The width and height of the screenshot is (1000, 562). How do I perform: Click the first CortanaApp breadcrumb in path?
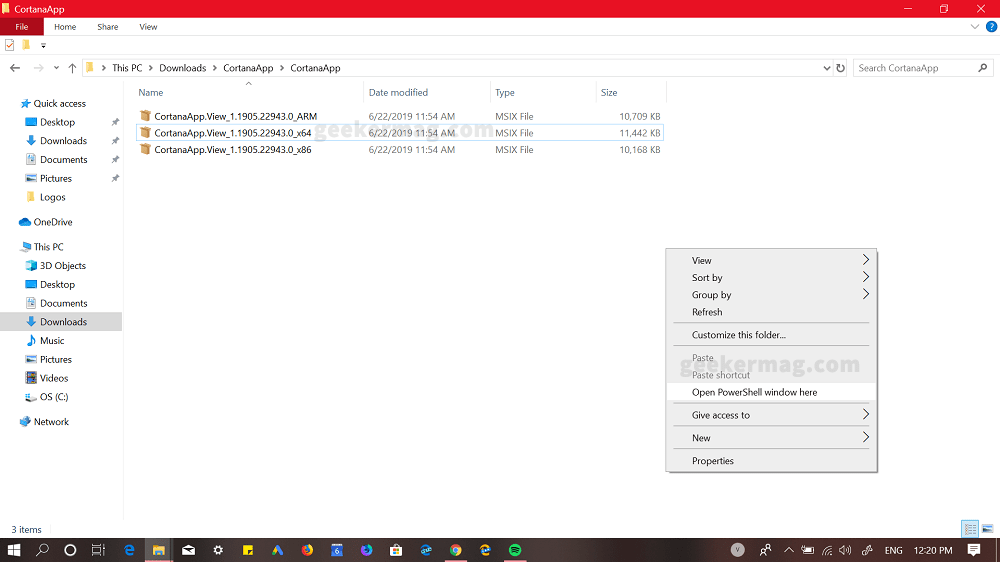[x=248, y=68]
